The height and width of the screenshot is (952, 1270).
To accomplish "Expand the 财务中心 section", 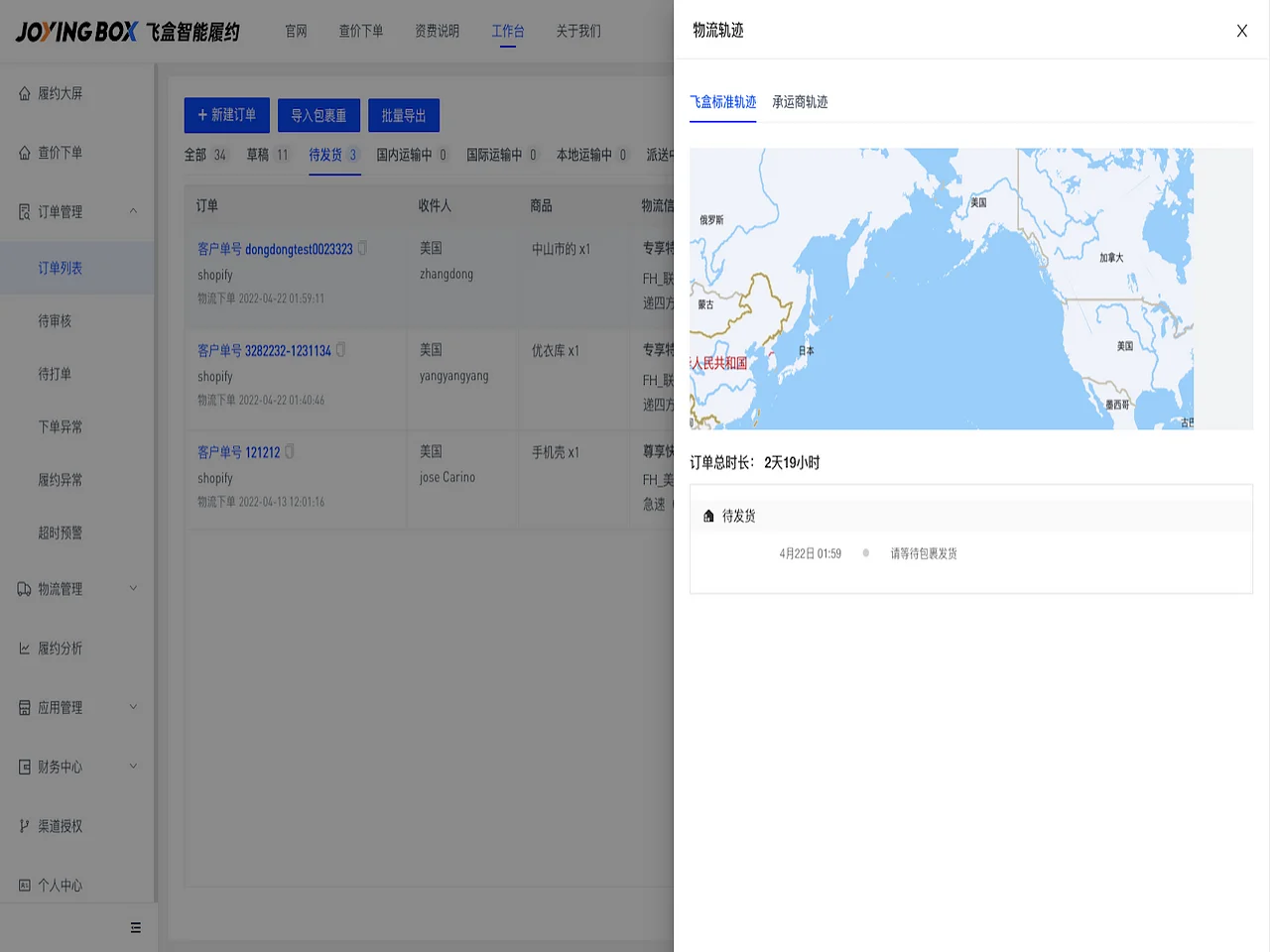I will click(x=133, y=767).
